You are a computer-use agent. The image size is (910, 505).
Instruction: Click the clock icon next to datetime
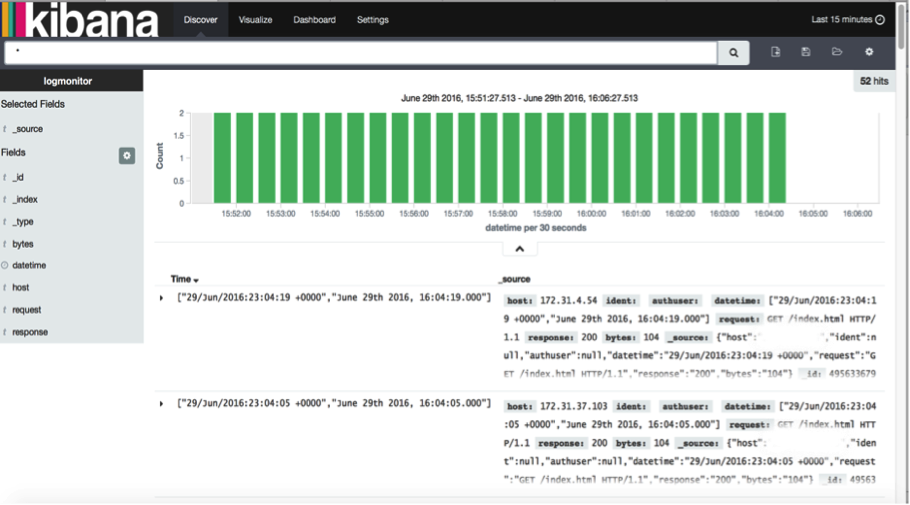tap(5, 265)
